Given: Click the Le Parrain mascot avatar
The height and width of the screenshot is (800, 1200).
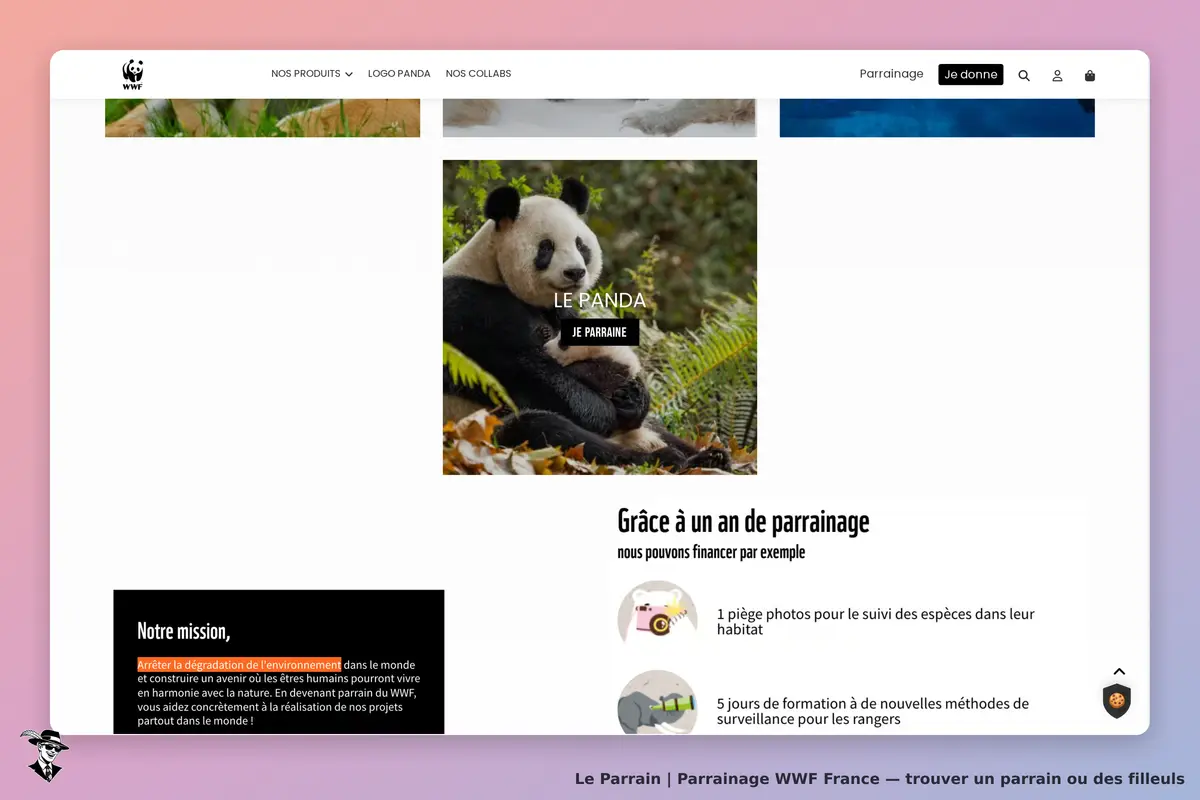Looking at the screenshot, I should [44, 755].
